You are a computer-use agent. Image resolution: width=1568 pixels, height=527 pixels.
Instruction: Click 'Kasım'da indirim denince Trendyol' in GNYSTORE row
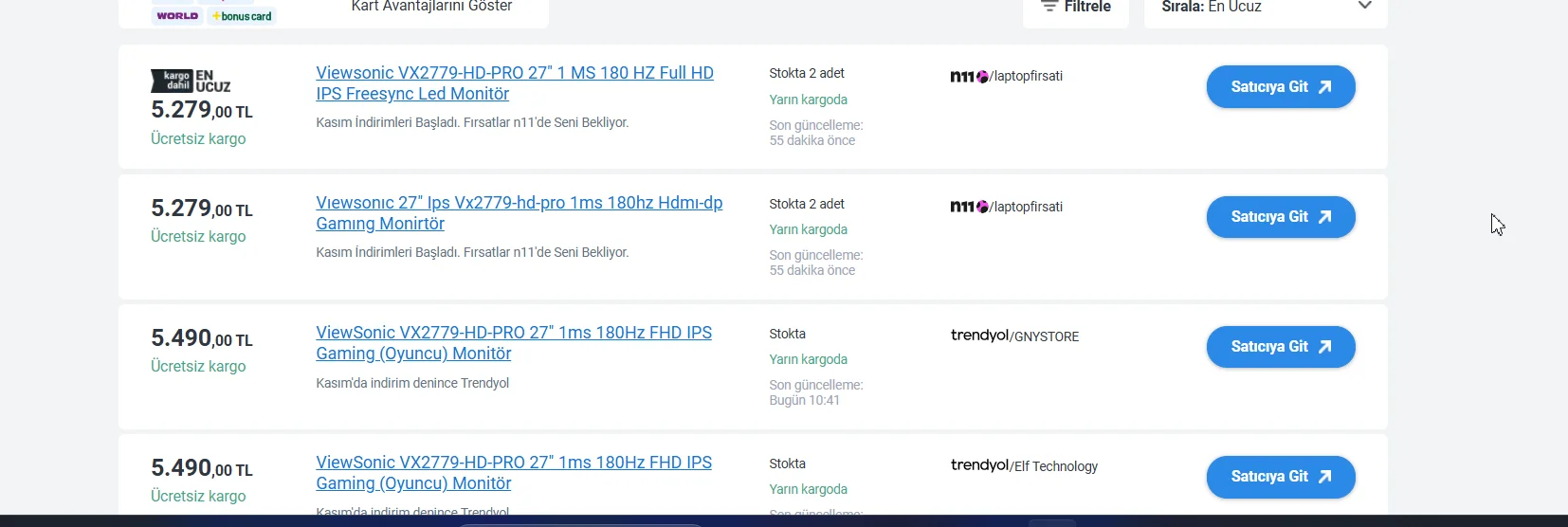pyautogui.click(x=412, y=383)
